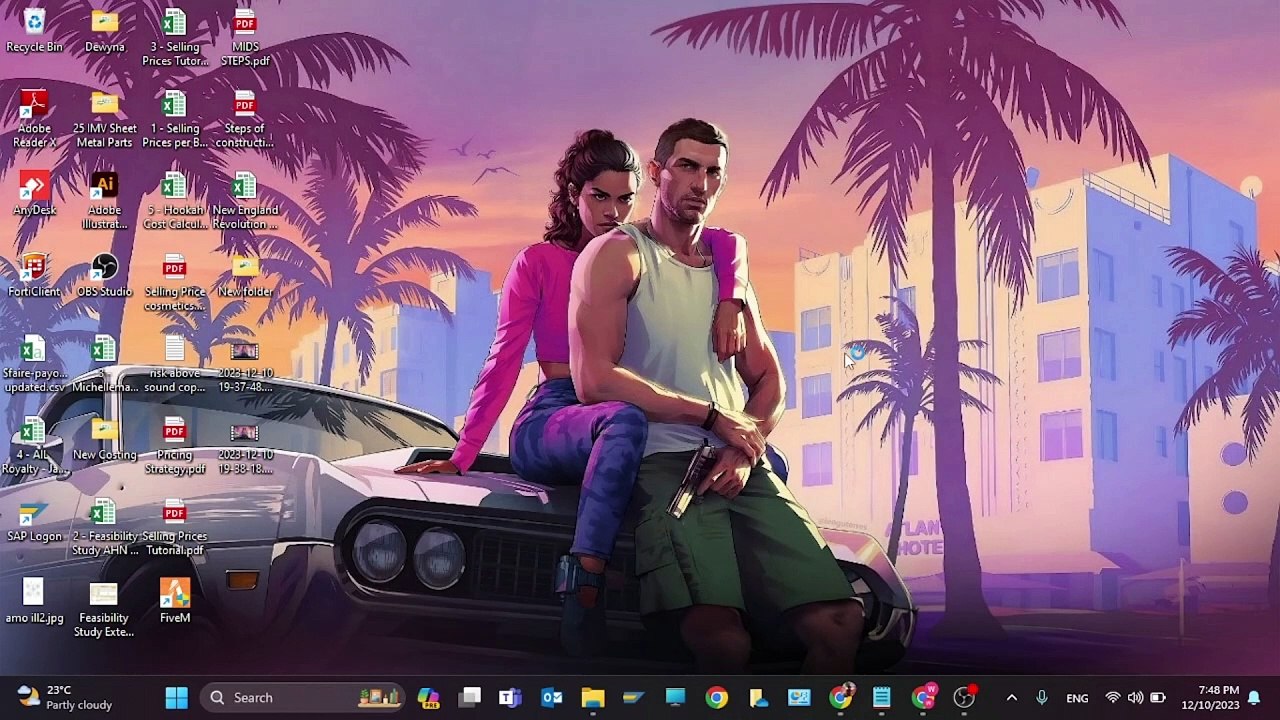Select the '5 - Hookah Cost Calcul...' Excel file
Screen dimensions: 1280x720
[175, 201]
